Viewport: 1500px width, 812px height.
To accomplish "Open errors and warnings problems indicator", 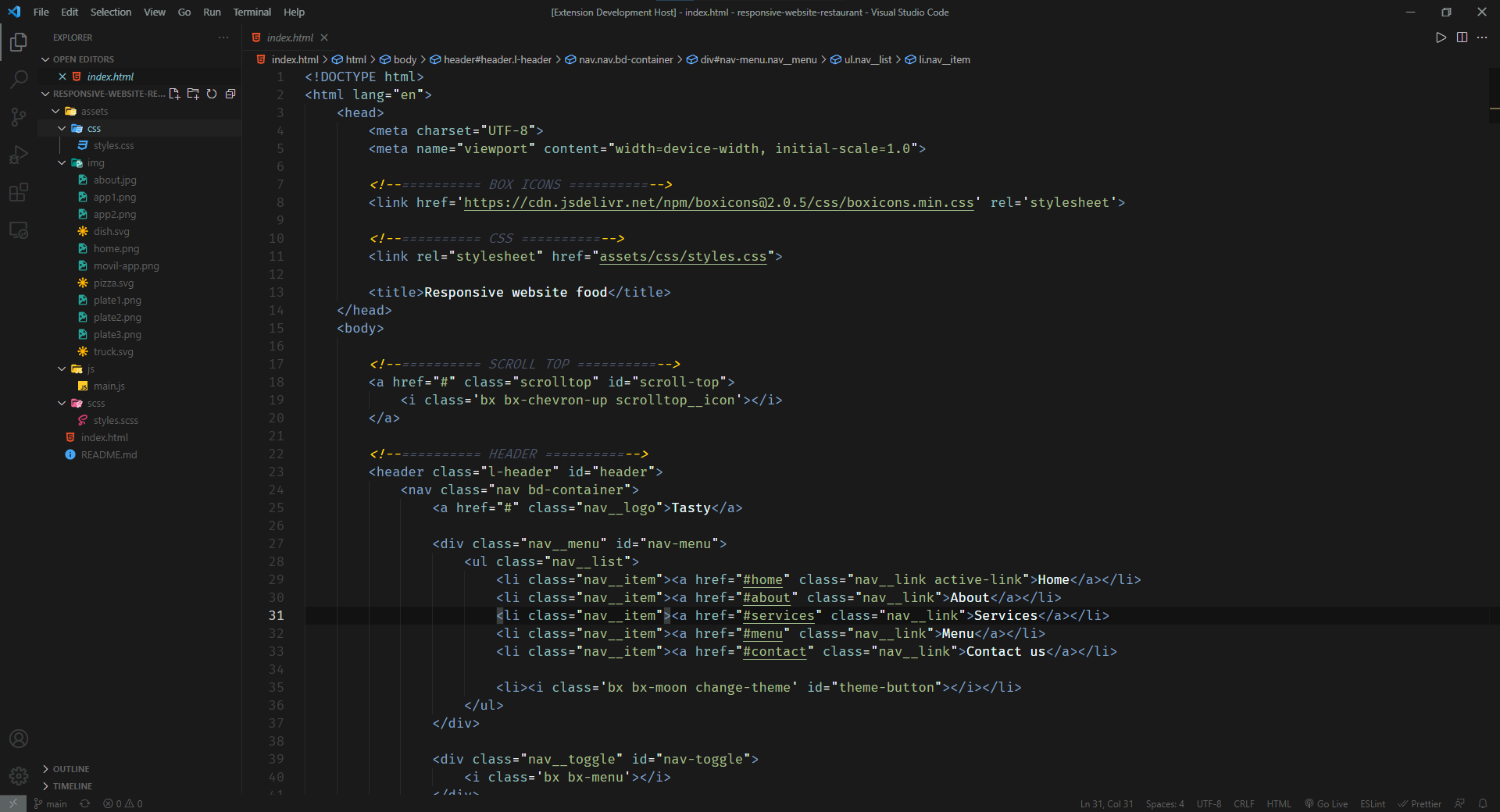I will (x=123, y=803).
